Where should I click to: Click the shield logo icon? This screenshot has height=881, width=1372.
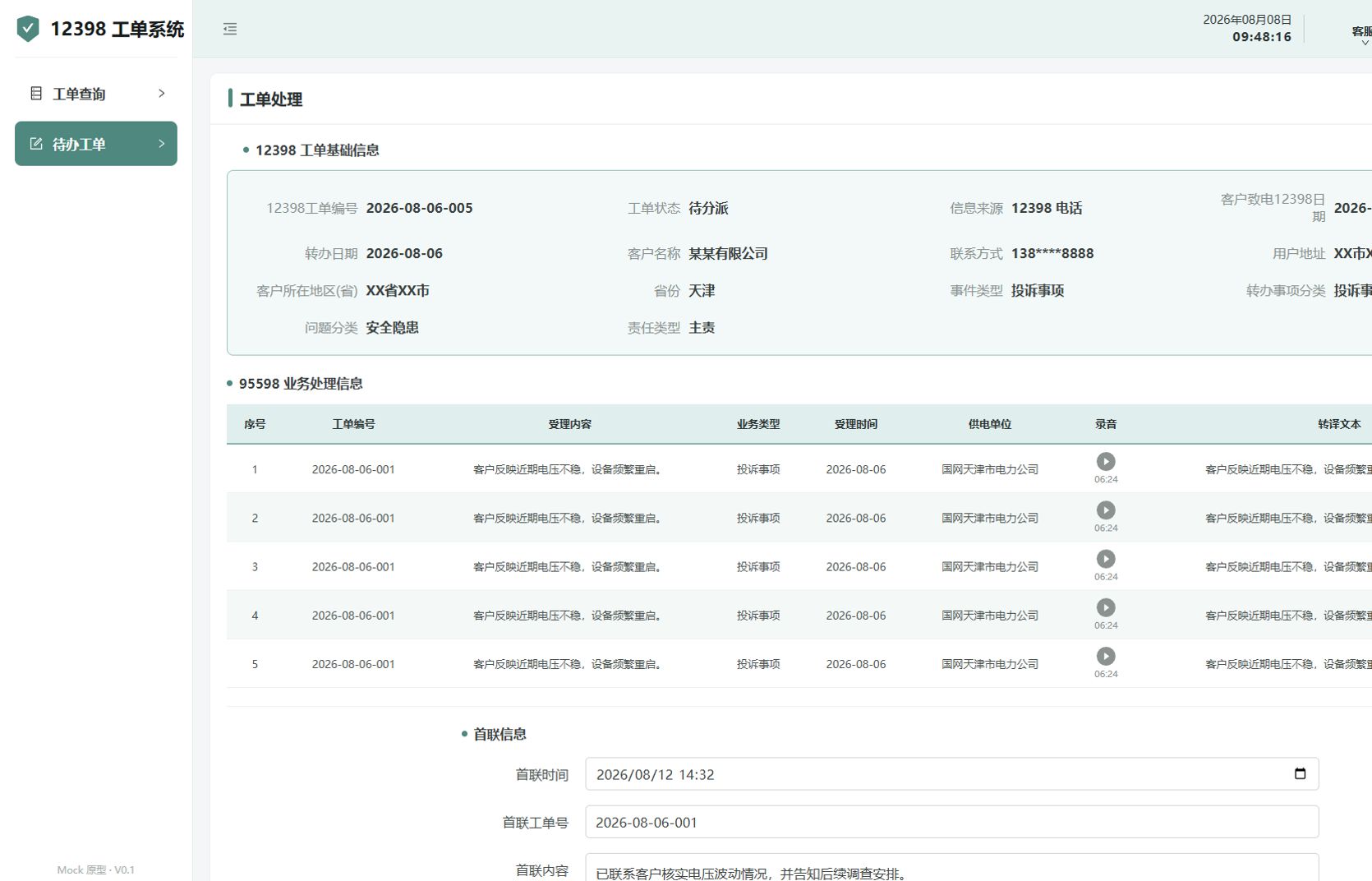(x=28, y=29)
